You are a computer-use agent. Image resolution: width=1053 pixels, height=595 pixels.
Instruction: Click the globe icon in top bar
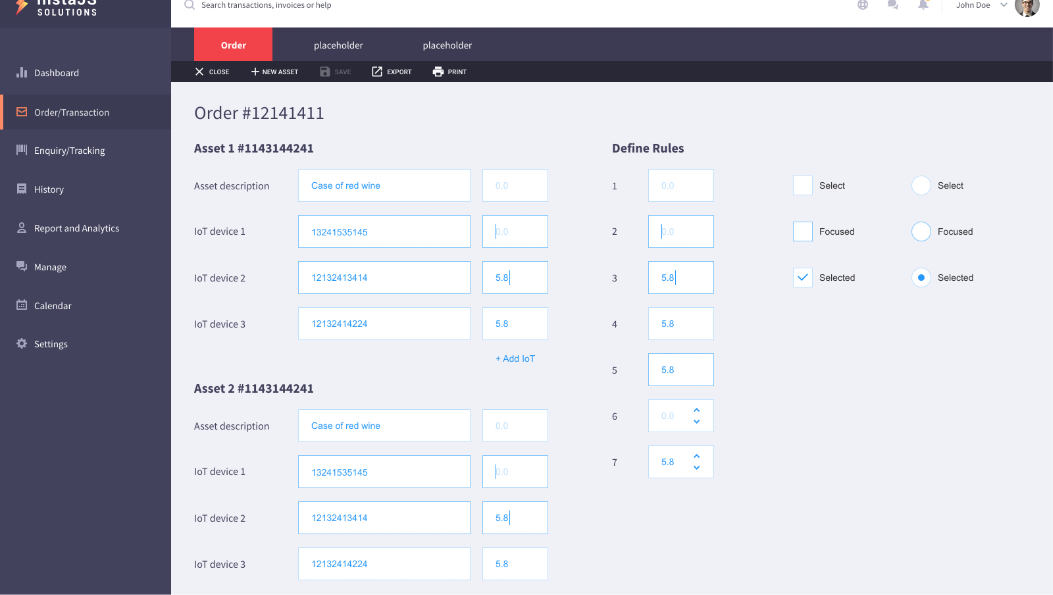(863, 5)
